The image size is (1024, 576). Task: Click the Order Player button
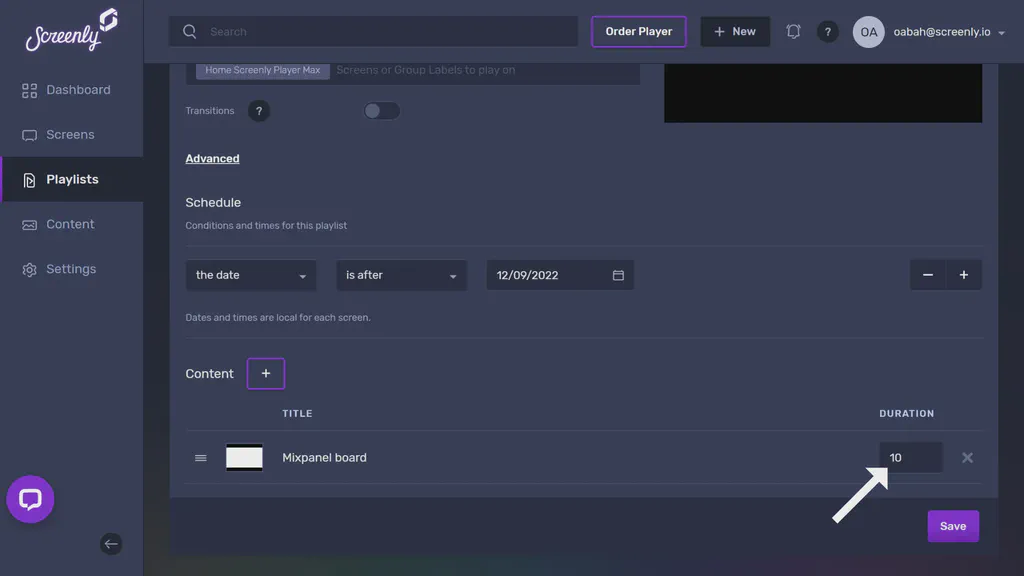(638, 31)
